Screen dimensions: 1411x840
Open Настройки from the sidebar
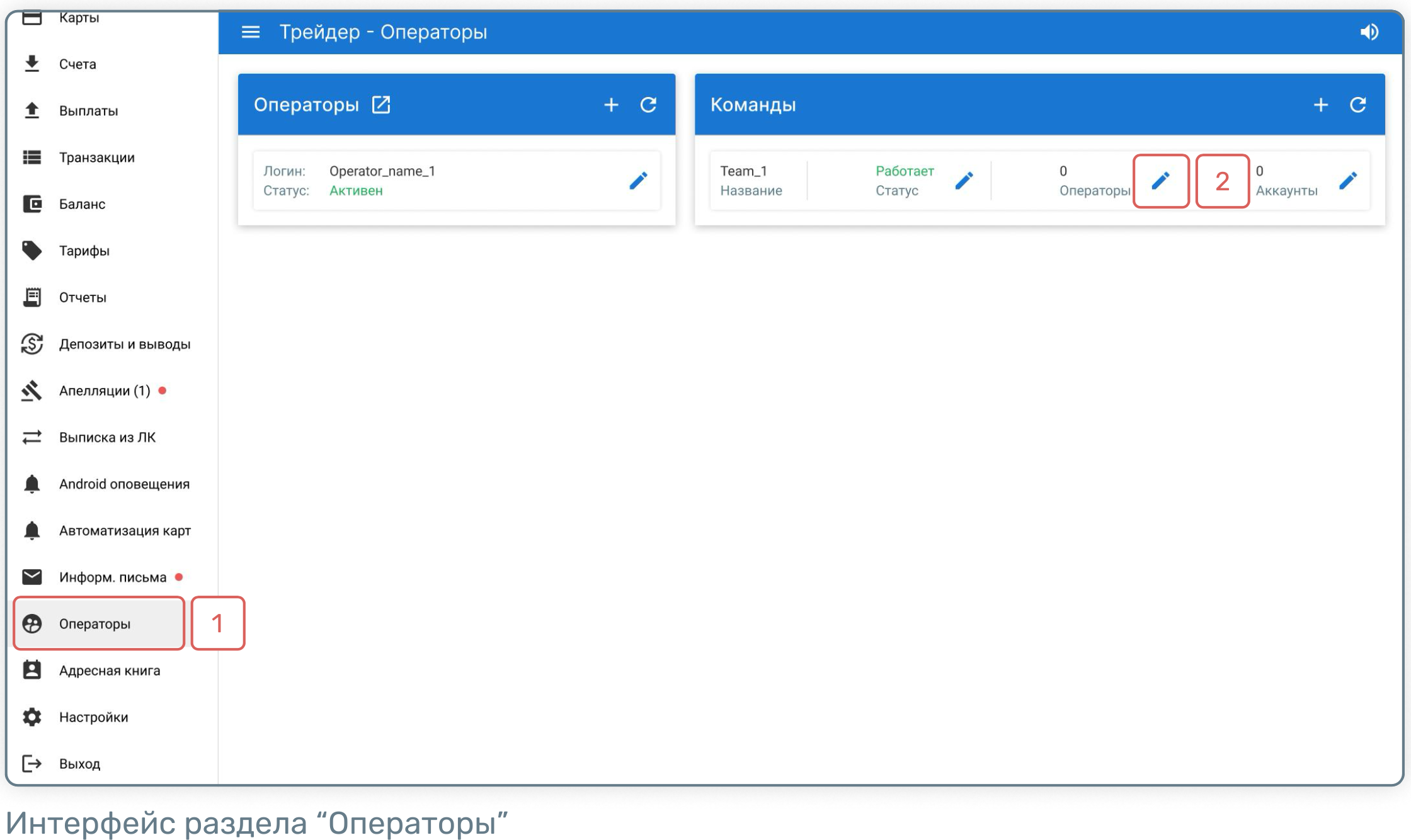(93, 717)
